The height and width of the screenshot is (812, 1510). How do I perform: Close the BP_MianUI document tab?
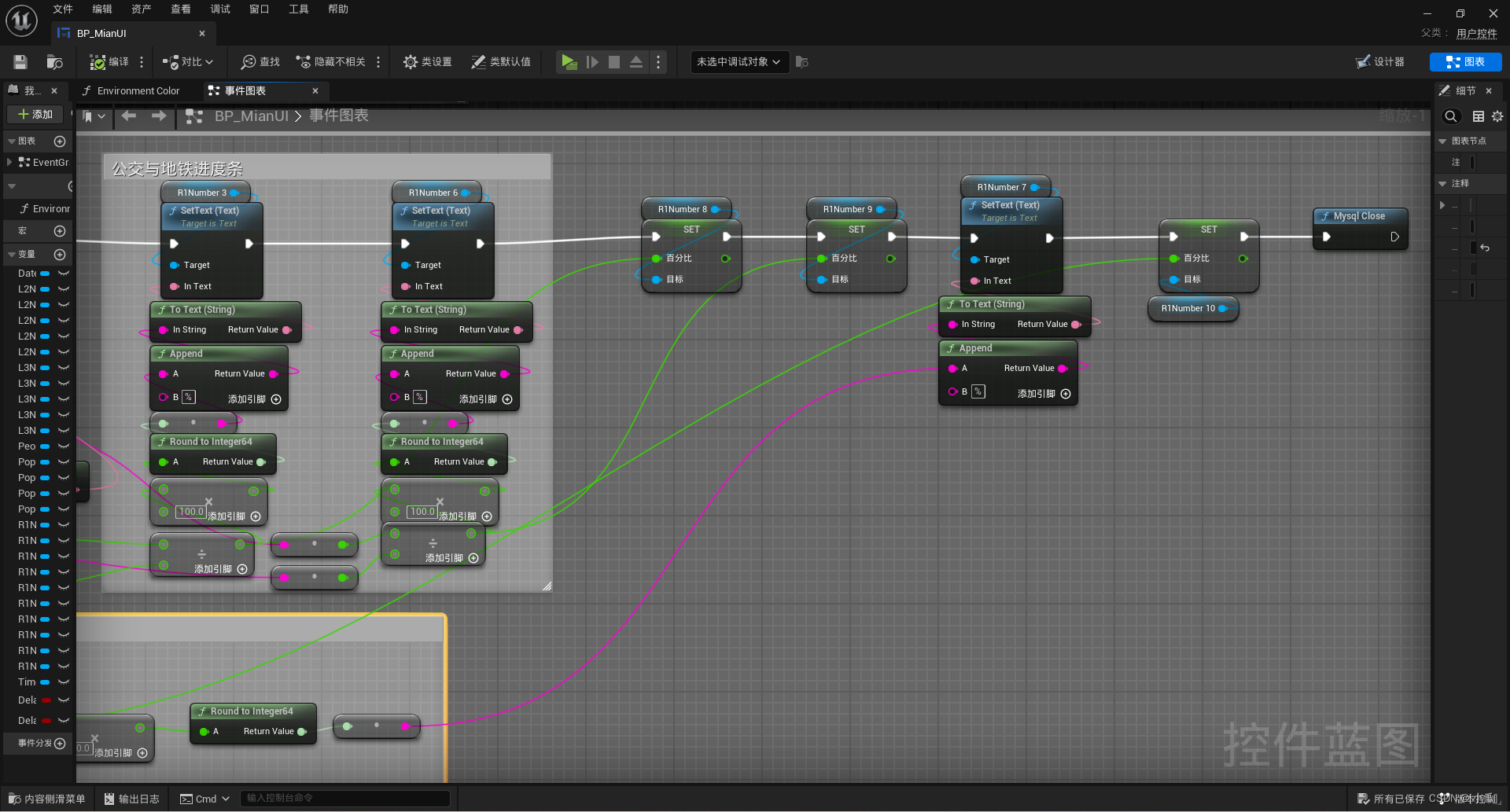[202, 34]
